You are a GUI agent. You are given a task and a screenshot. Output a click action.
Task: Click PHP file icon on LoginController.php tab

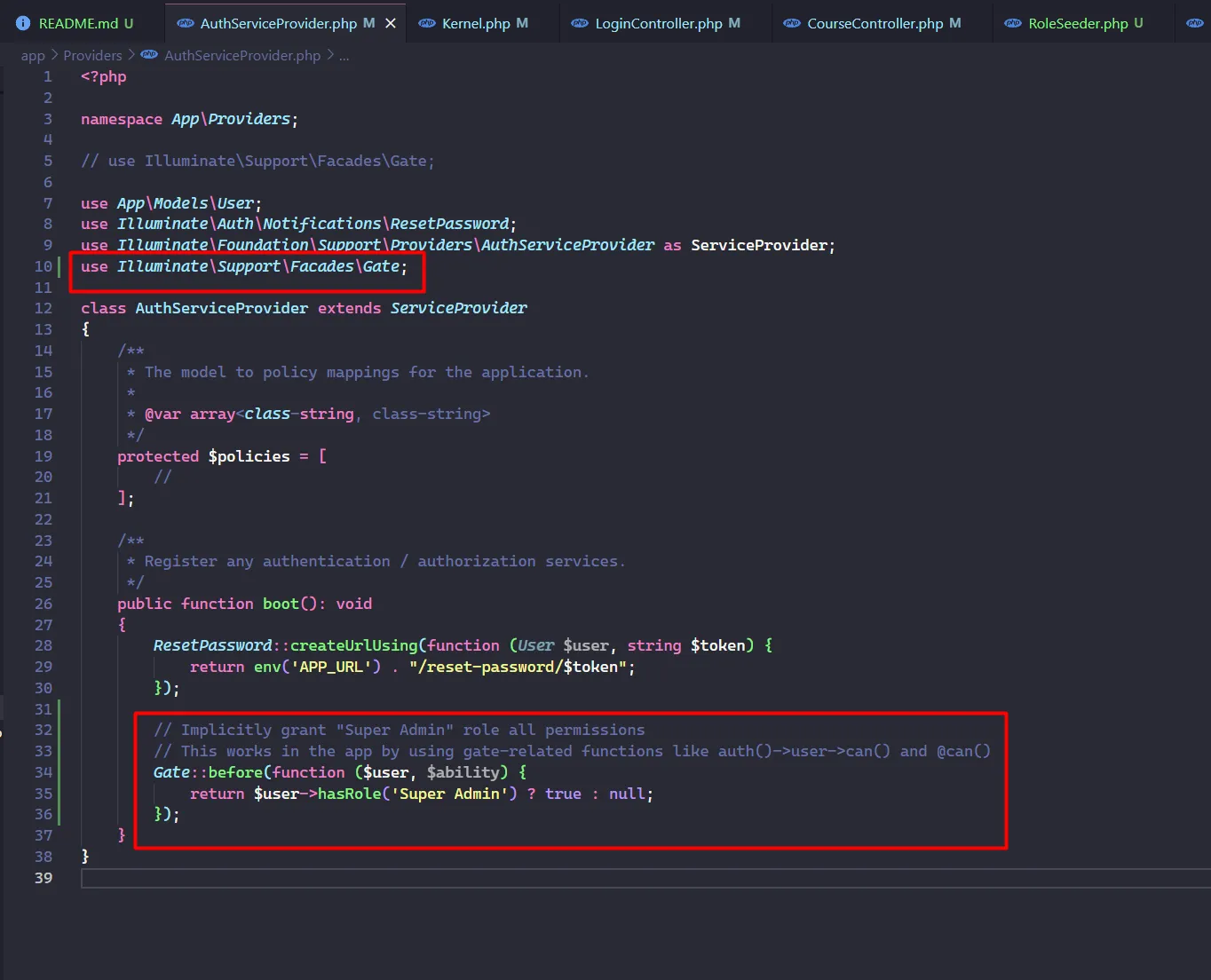click(580, 23)
